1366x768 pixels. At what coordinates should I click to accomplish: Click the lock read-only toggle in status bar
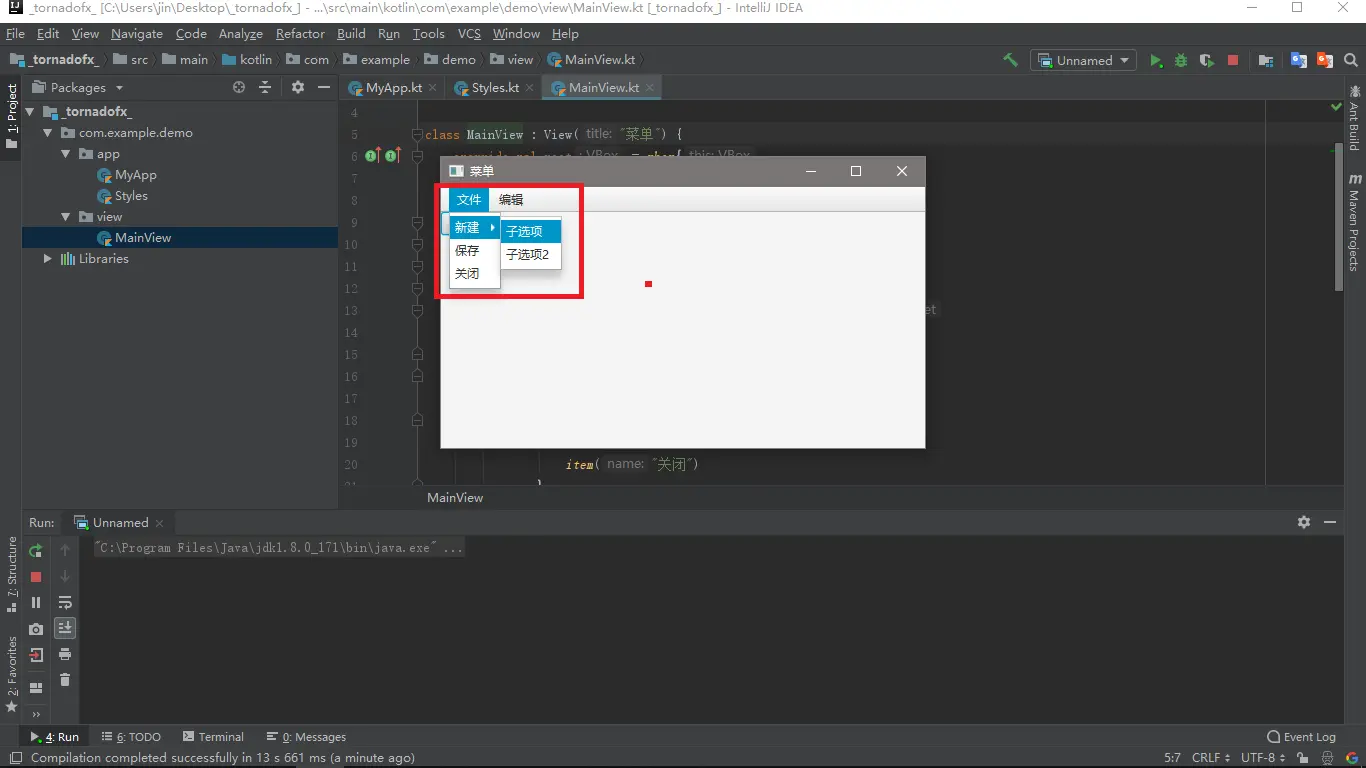pyautogui.click(x=1303, y=758)
